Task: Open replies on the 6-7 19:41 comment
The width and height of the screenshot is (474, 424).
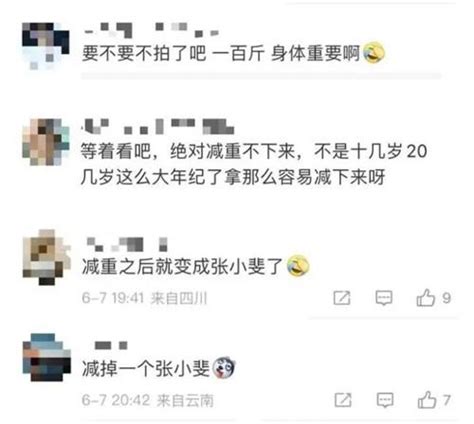Action: [384, 298]
